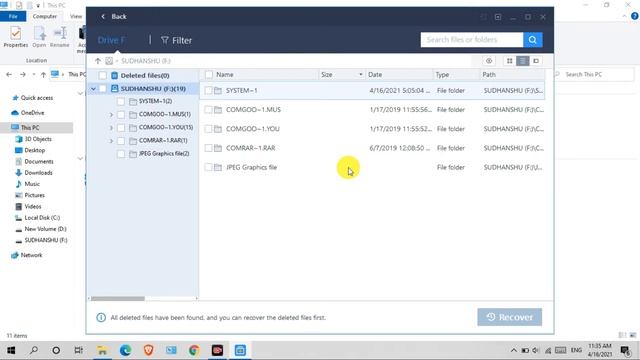640x360 pixels.
Task: Open Quick access in Explorer sidebar
Action: pos(36,98)
